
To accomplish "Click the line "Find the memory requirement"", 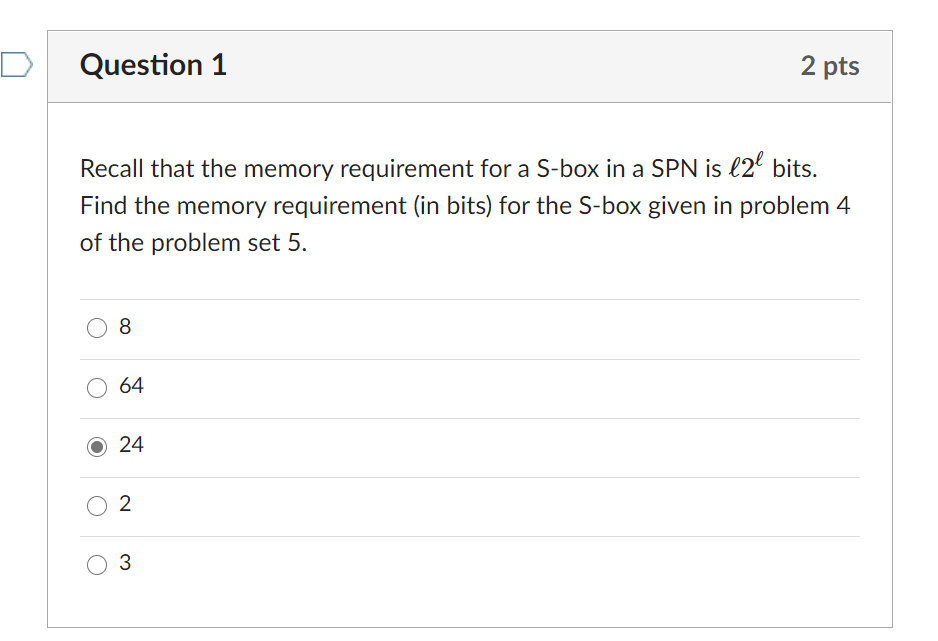I will (x=465, y=206).
